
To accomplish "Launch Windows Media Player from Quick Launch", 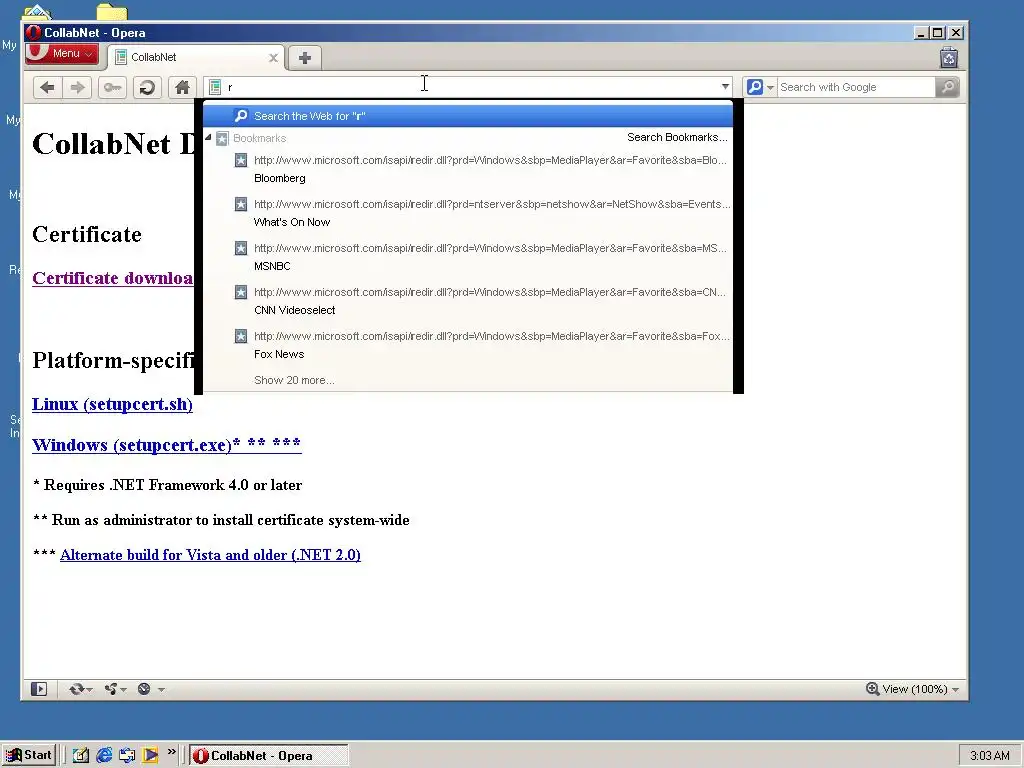I will [150, 756].
